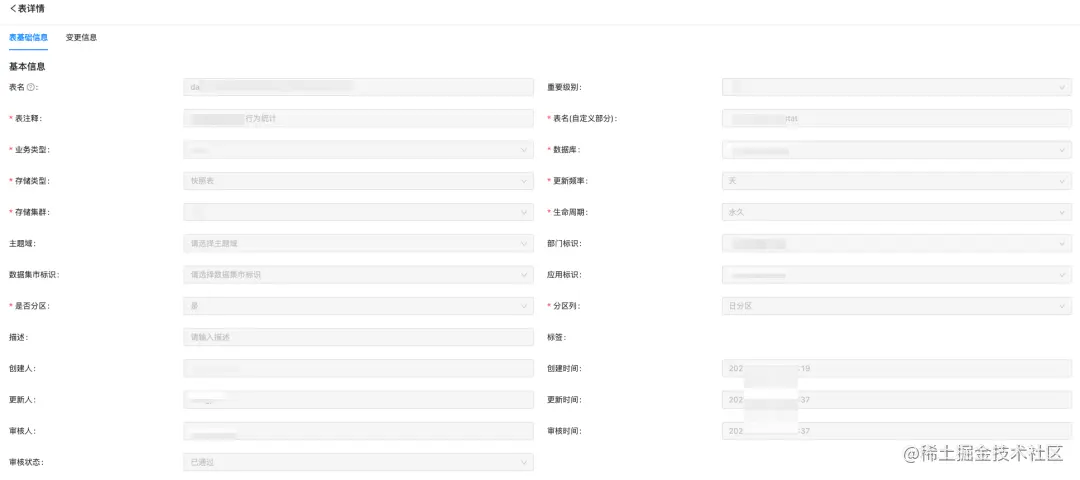Go back via the 表详情 back arrow
This screenshot has width=1080, height=480.
12,8
